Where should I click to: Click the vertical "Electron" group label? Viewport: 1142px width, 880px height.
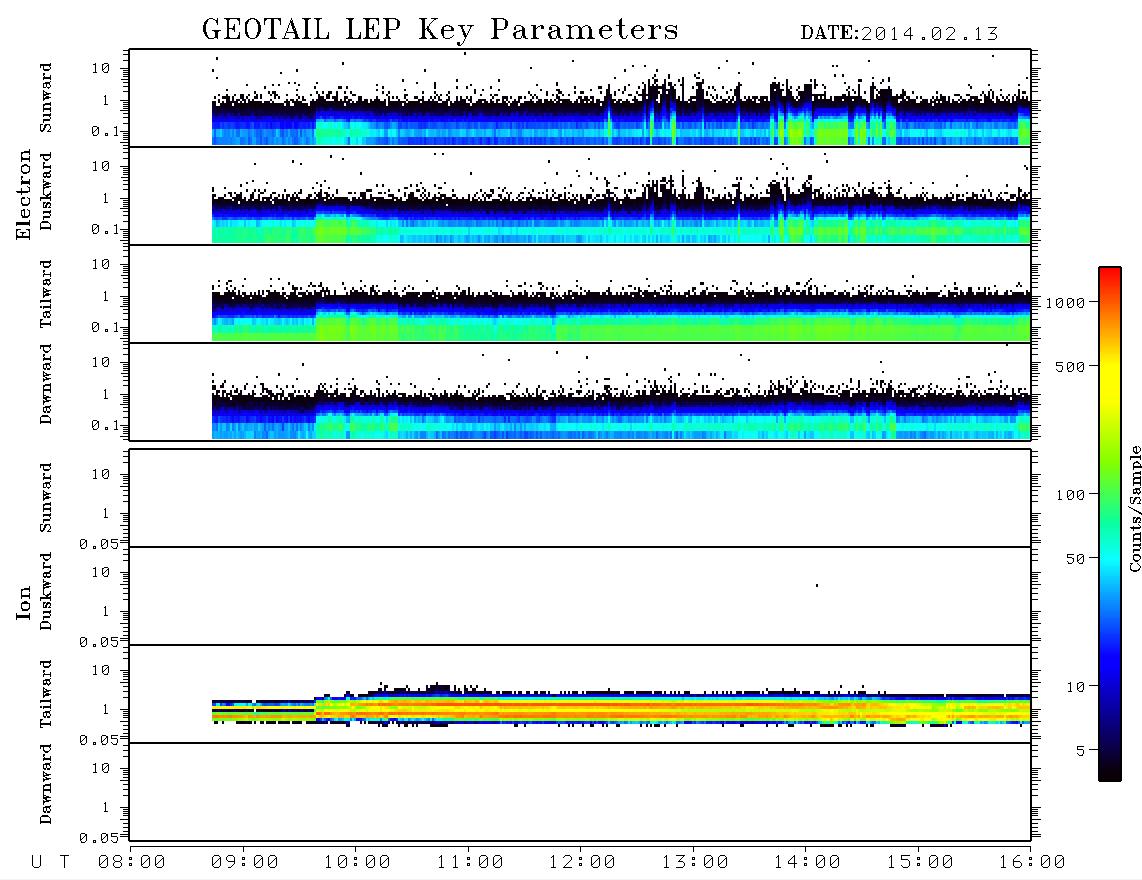pyautogui.click(x=24, y=195)
